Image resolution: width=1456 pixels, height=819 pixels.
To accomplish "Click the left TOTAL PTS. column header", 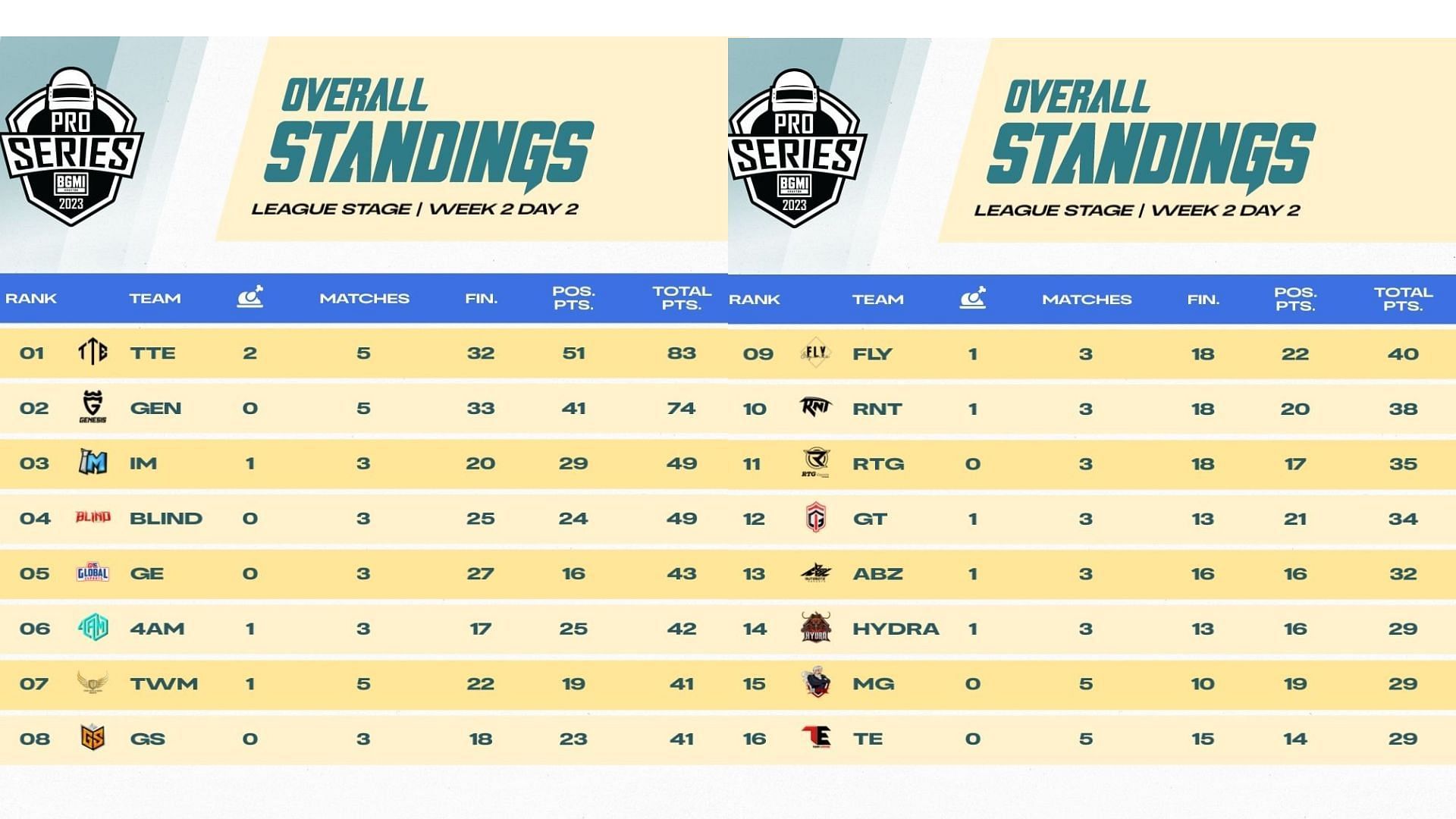I will point(681,298).
